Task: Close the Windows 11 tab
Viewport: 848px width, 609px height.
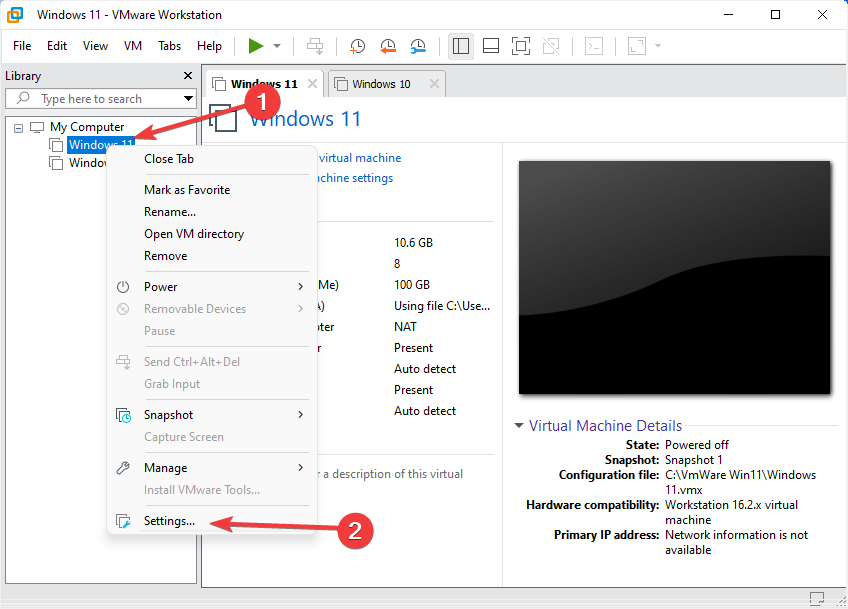Action: point(312,84)
